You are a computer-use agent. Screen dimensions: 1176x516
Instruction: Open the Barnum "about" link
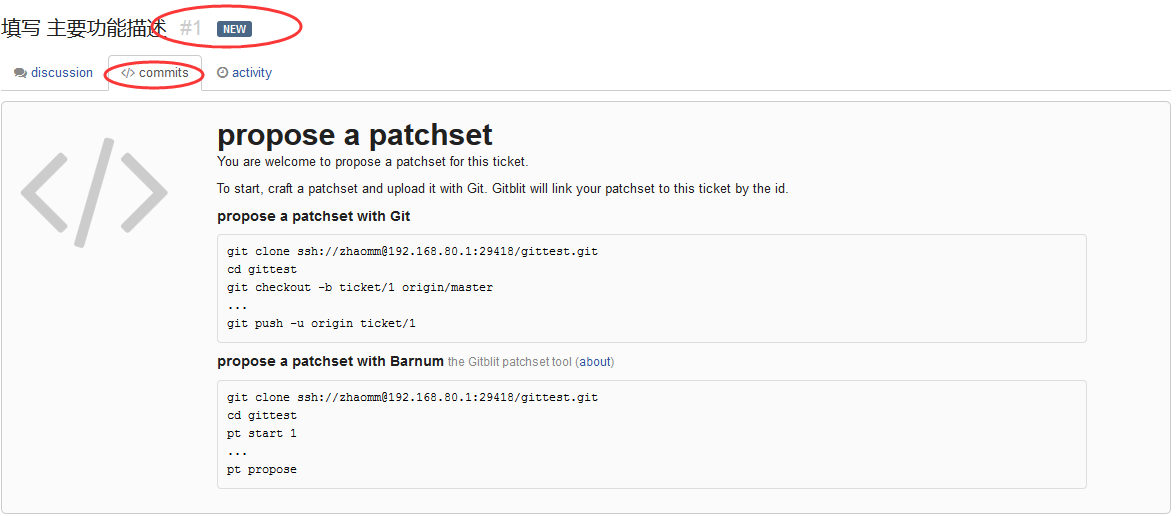pos(595,362)
